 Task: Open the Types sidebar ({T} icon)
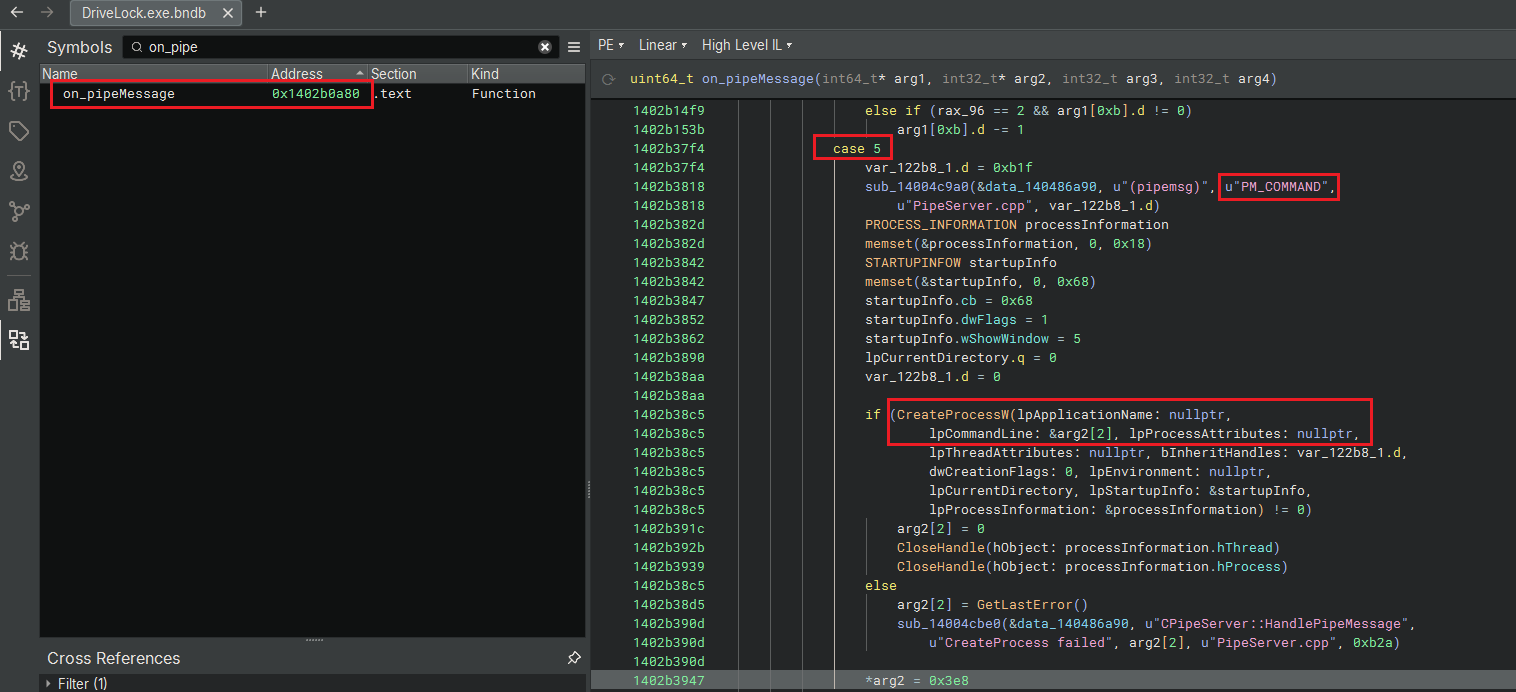point(18,91)
